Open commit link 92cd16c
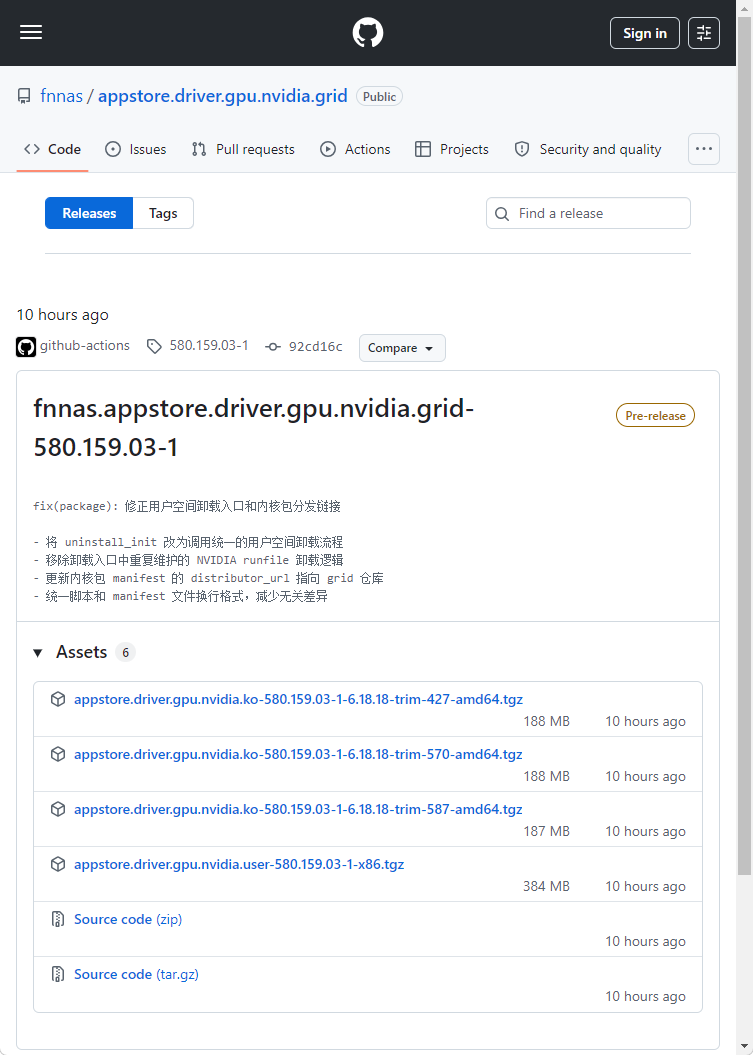This screenshot has width=753, height=1055. pos(316,347)
